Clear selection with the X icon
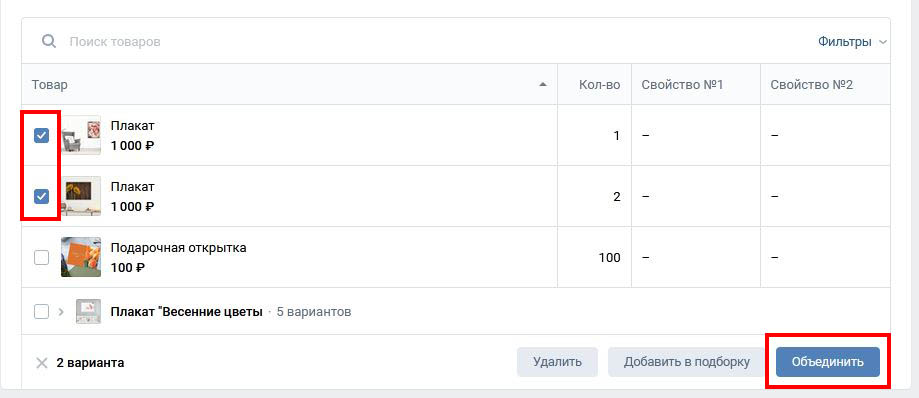Image resolution: width=919 pixels, height=398 pixels. 42,363
